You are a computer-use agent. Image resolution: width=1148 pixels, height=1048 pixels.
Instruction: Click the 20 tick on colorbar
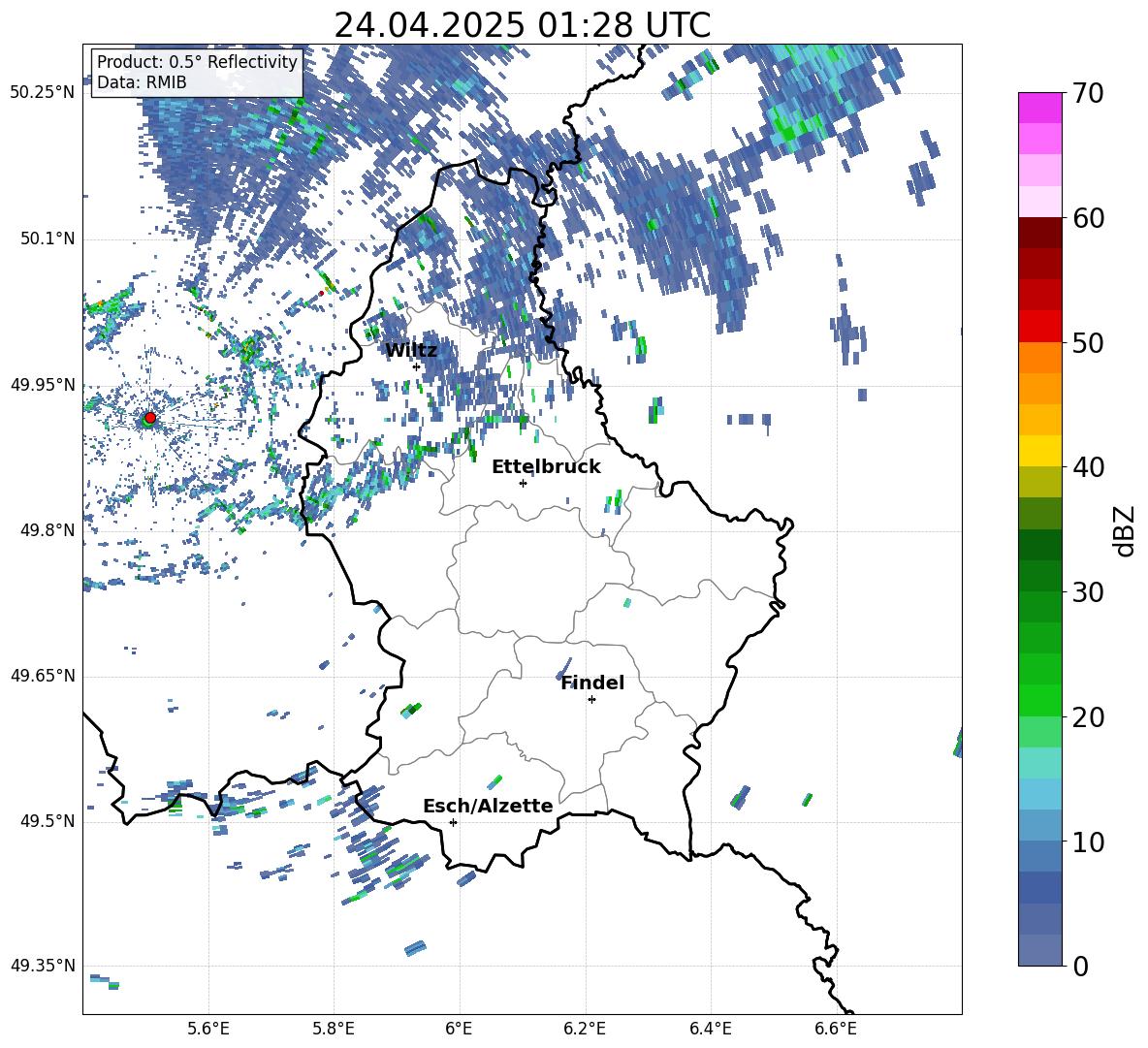pyautogui.click(x=1088, y=717)
